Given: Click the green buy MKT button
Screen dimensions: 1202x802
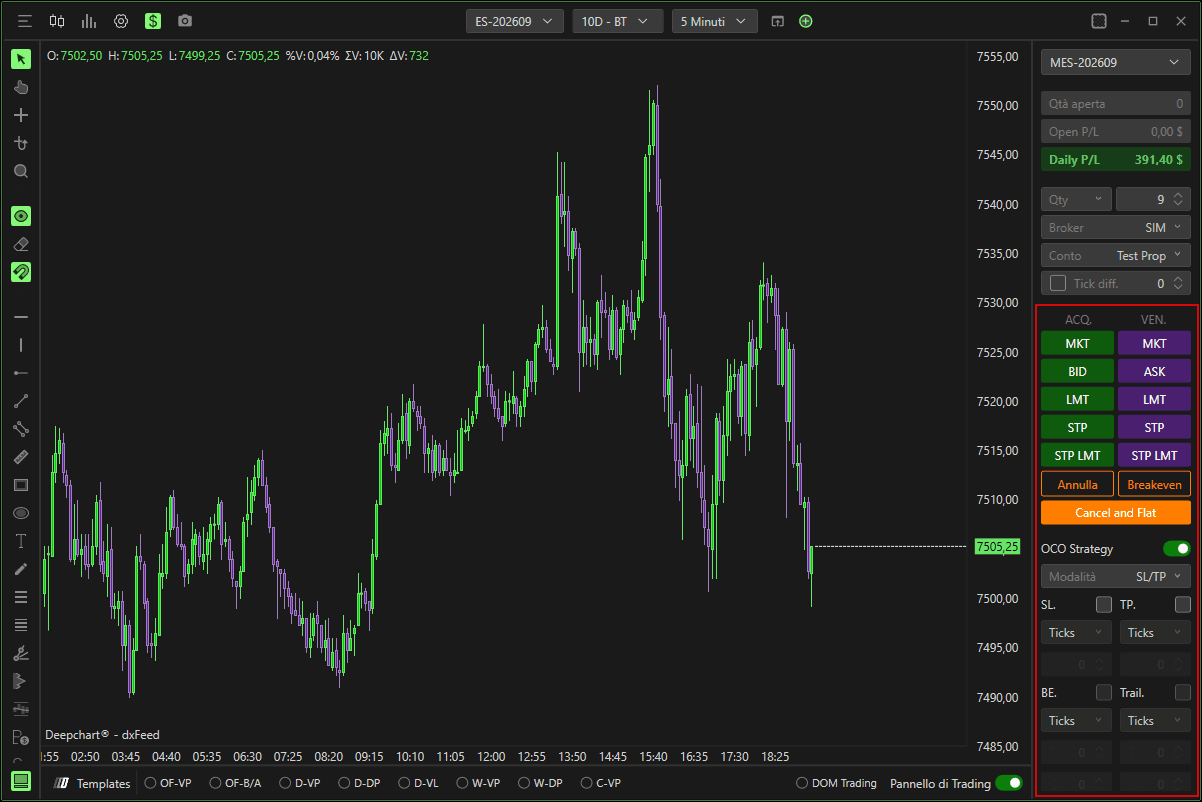Looking at the screenshot, I should point(1077,344).
